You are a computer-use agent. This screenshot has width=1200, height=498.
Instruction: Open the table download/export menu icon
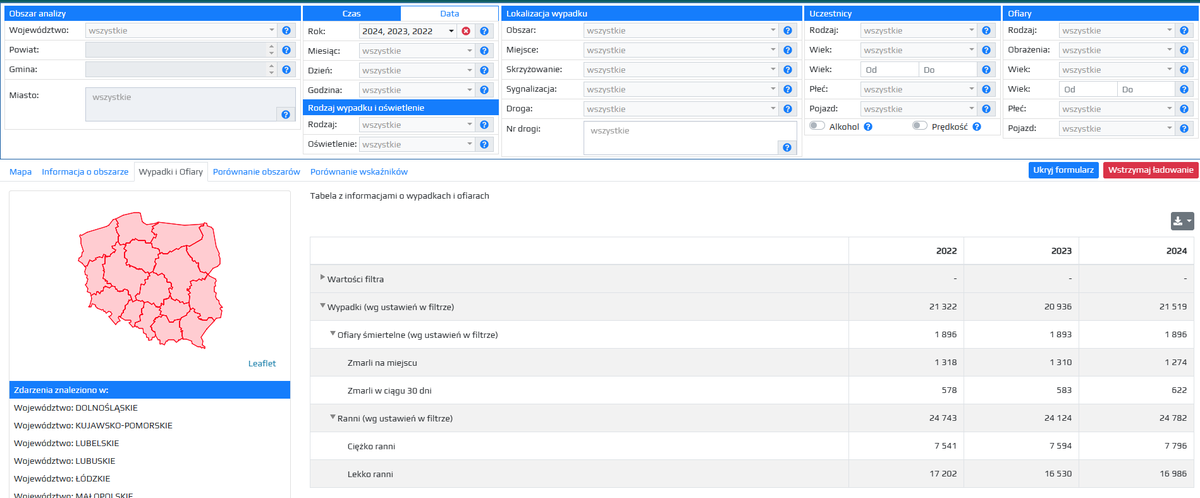[1184, 221]
